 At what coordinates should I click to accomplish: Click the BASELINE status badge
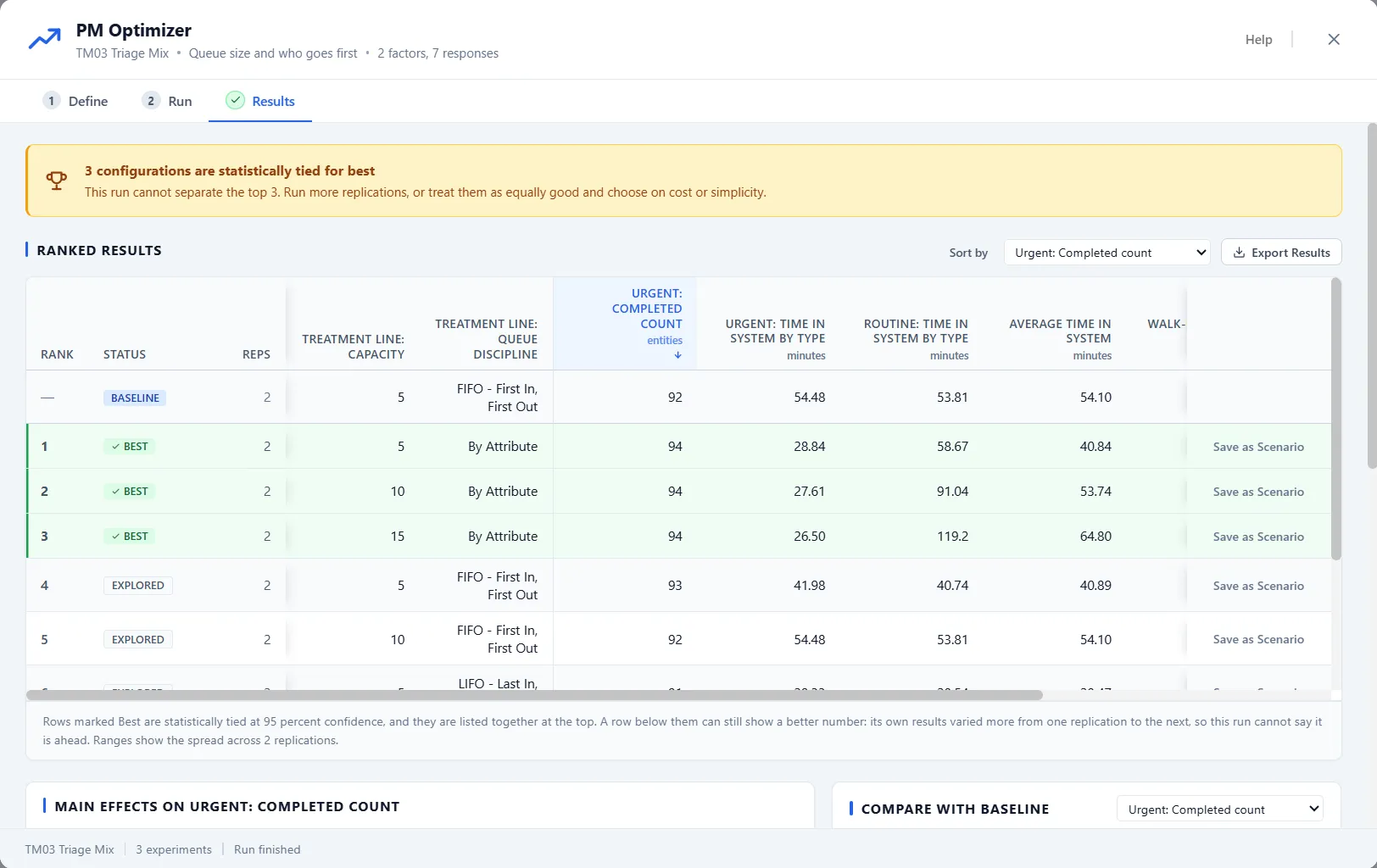[x=135, y=398]
